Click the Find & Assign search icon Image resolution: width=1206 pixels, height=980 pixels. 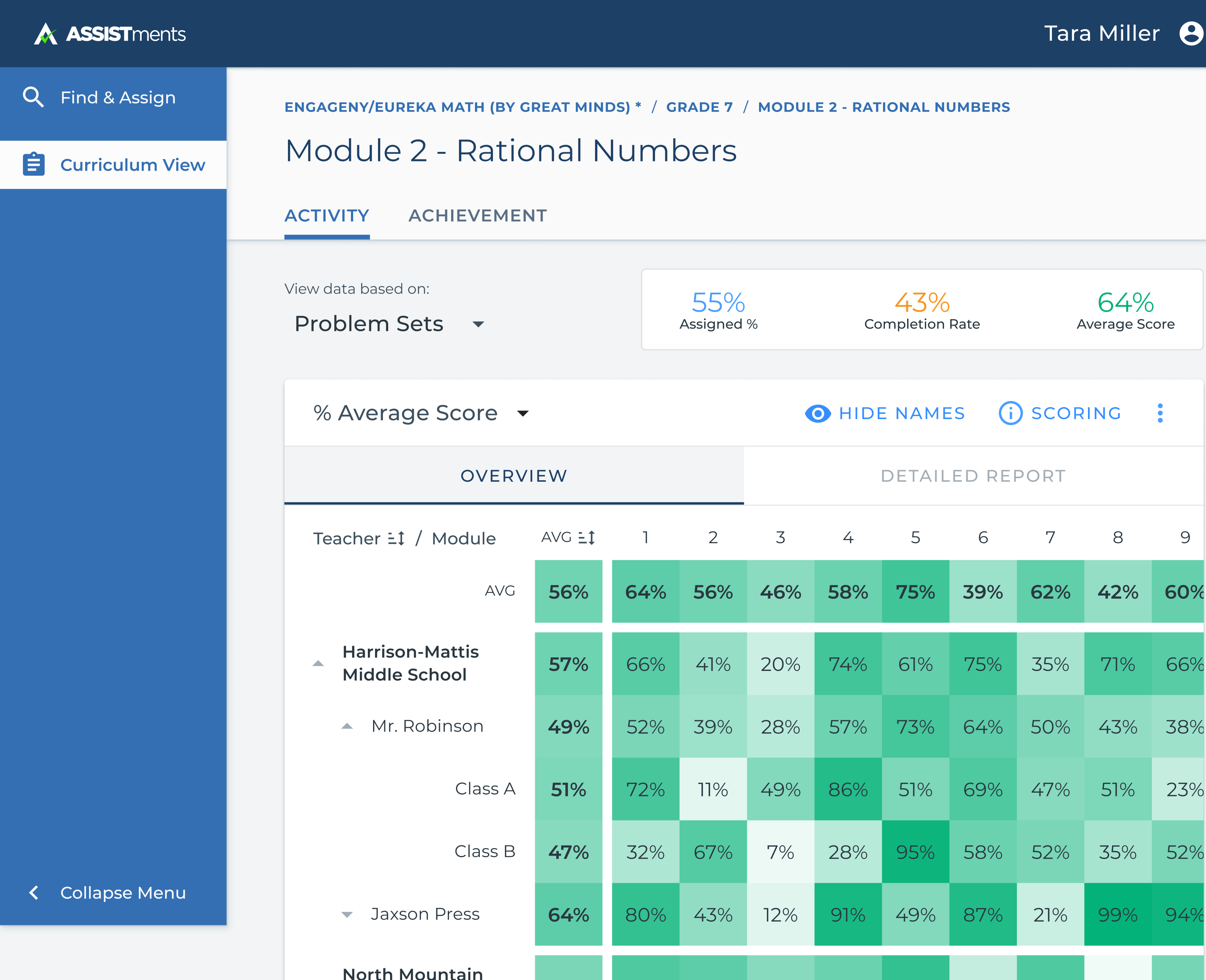tap(33, 97)
